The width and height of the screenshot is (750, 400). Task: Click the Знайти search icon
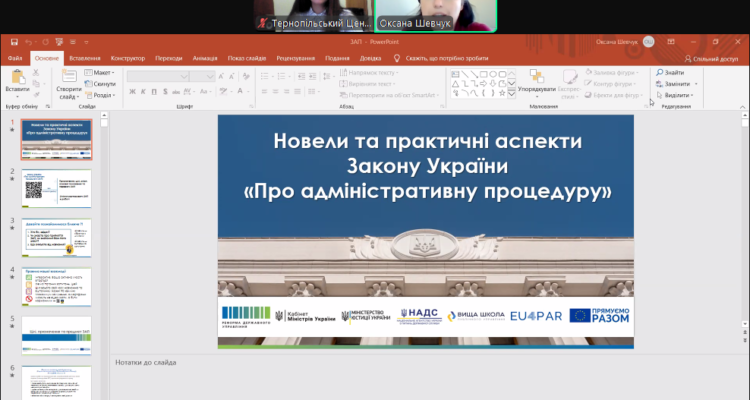tap(660, 73)
